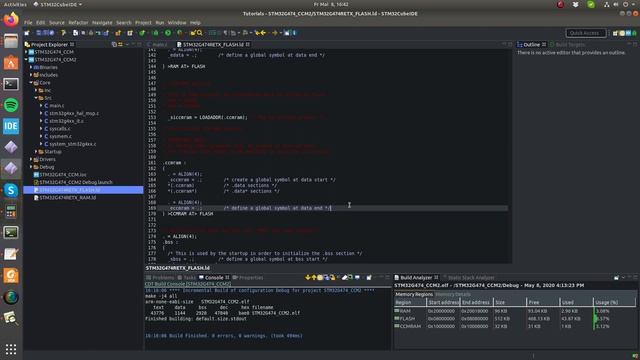
Task: Open syscalls.c file
Action: click(60, 129)
